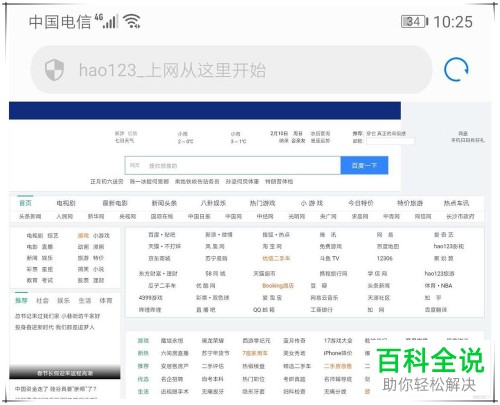Viewport: 500px width, 405px height.
Task: Switch to the 生活 news tab
Action: coord(85,301)
